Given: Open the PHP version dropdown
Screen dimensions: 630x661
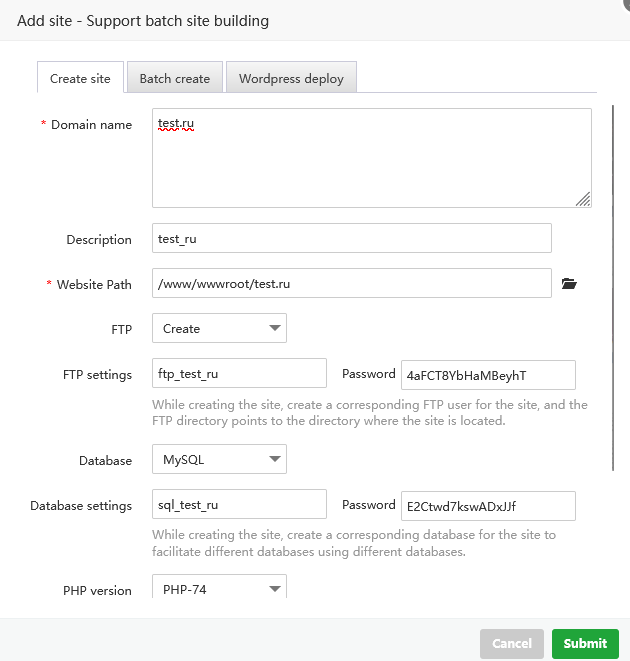Looking at the screenshot, I should [219, 589].
